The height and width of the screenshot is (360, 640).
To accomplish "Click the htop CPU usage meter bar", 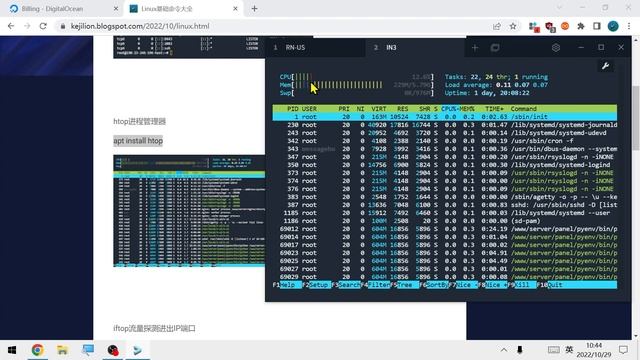I will 356,77.
